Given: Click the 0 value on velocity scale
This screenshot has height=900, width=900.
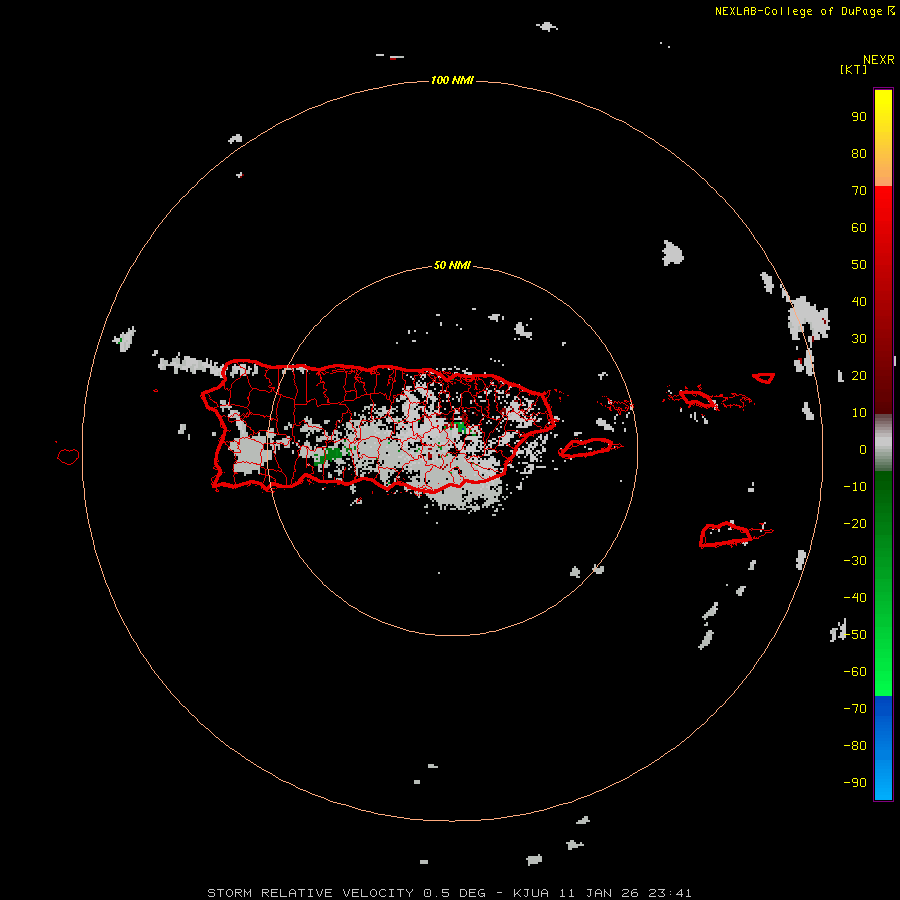Looking at the screenshot, I should coord(863,450).
